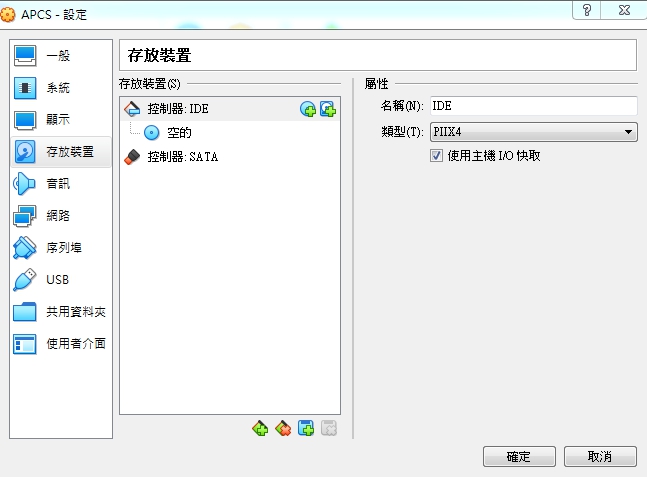Toggle the 使用主機 I/O 快取 checkbox
647x477 pixels.
436,156
